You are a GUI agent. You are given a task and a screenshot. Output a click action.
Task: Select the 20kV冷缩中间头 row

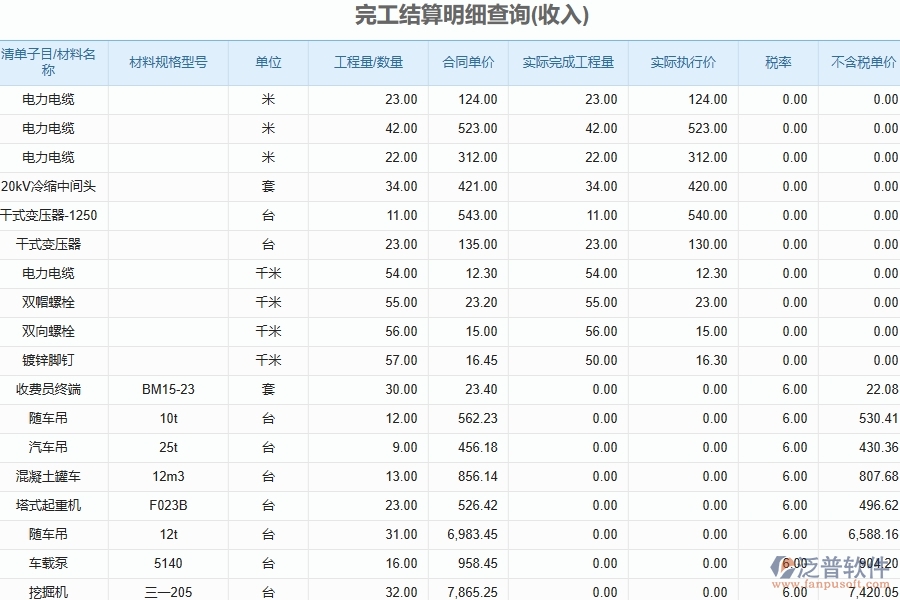coord(50,186)
